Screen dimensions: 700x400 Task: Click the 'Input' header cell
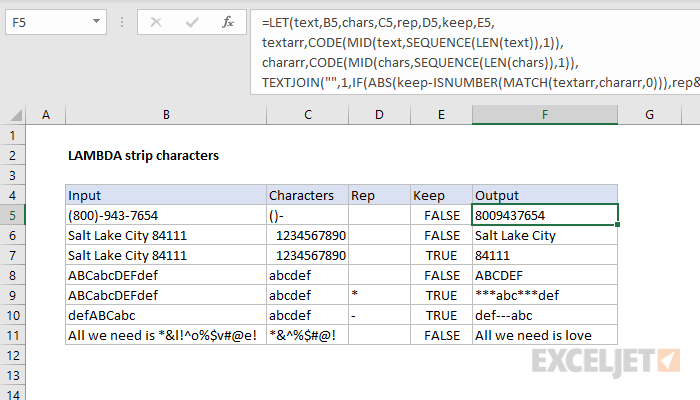[166, 195]
